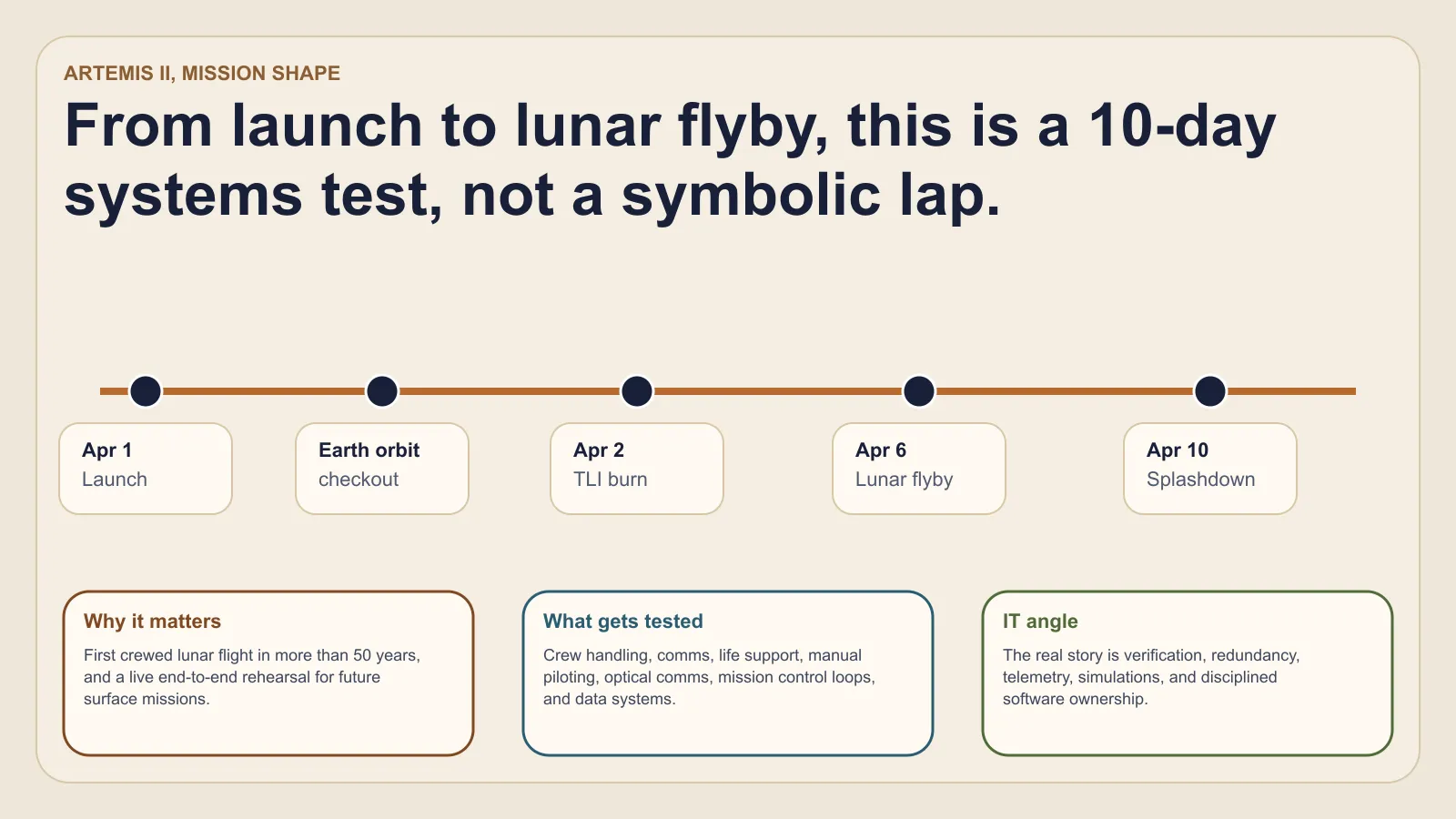
Task: Click the "IT angle" heading
Action: click(x=1040, y=622)
